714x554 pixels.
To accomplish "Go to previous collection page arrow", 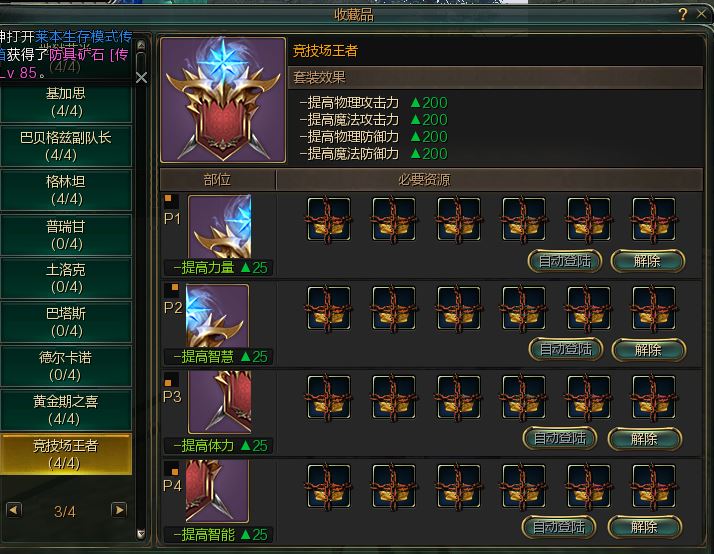I will [x=14, y=510].
